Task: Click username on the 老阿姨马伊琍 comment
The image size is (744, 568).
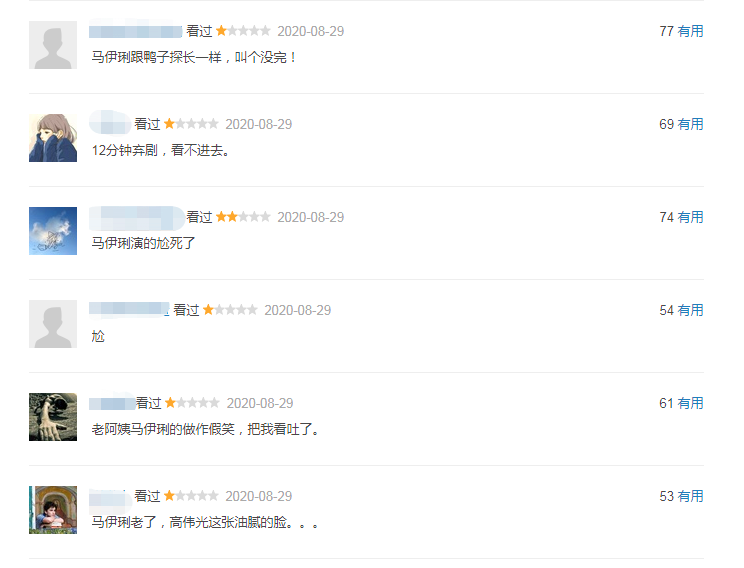Action: (x=112, y=403)
